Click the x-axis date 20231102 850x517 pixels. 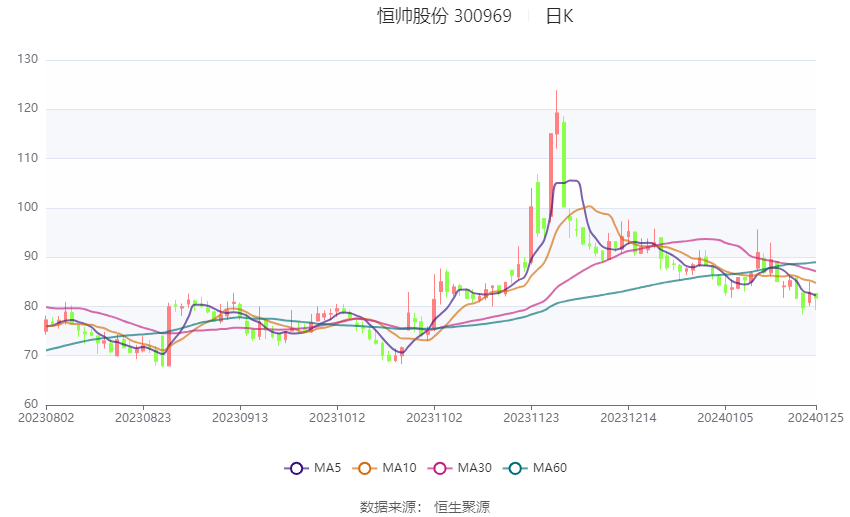pos(434,418)
